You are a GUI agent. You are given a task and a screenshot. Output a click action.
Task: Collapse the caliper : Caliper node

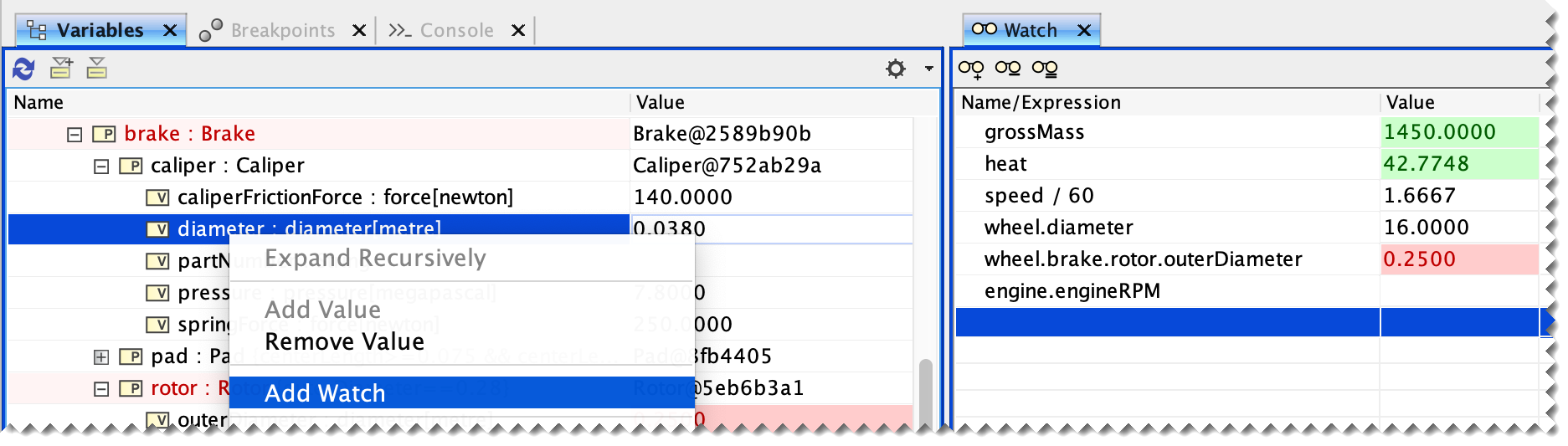(x=101, y=166)
